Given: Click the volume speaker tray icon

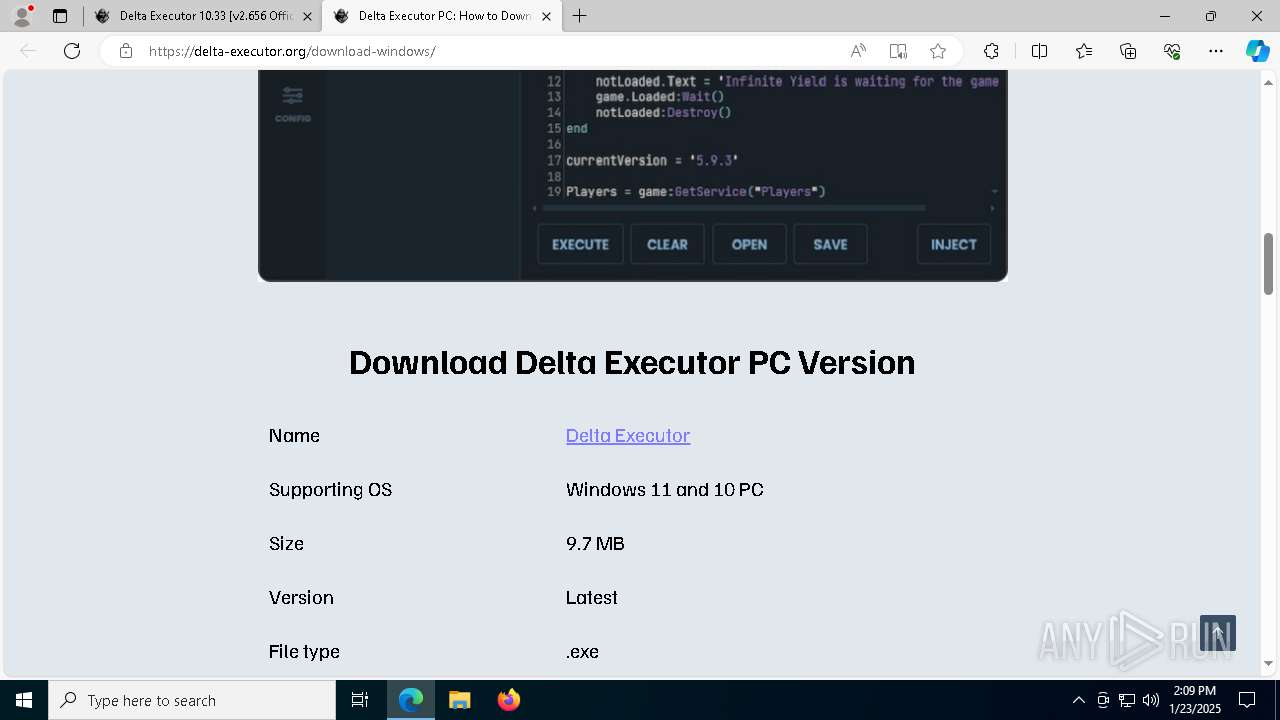Looking at the screenshot, I should click(x=1151, y=700).
